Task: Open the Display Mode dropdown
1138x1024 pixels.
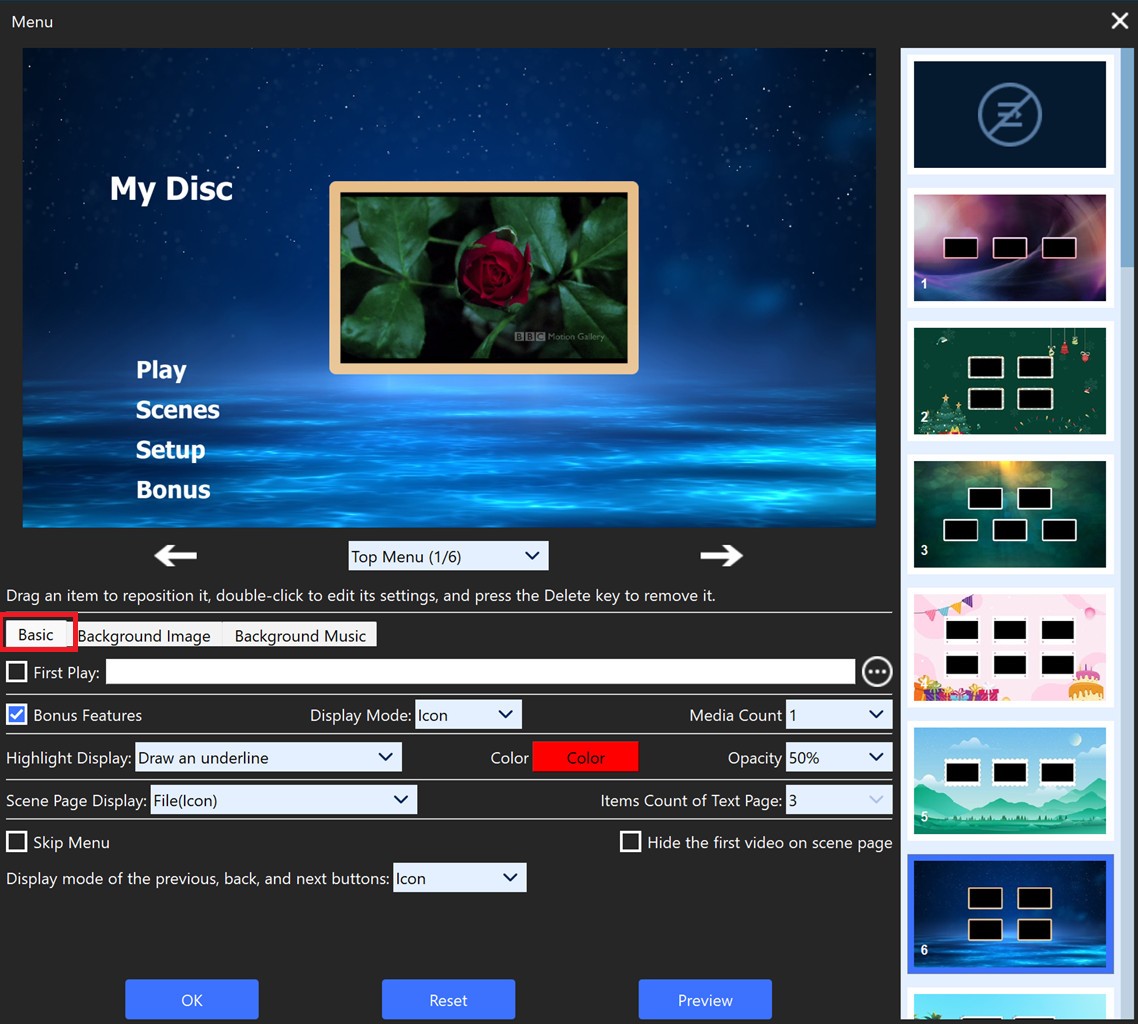Action: 468,714
